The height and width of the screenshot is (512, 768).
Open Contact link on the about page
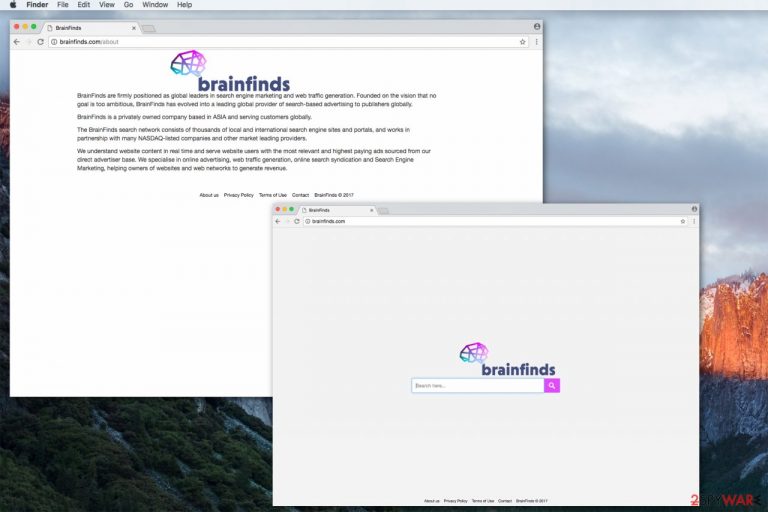click(300, 195)
